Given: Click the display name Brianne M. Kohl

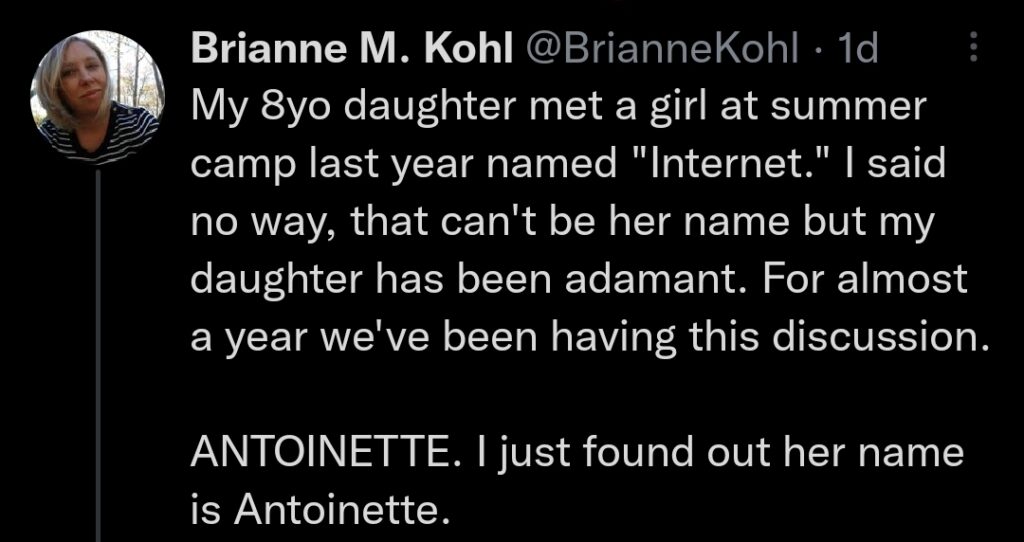Looking at the screenshot, I should click(351, 48).
